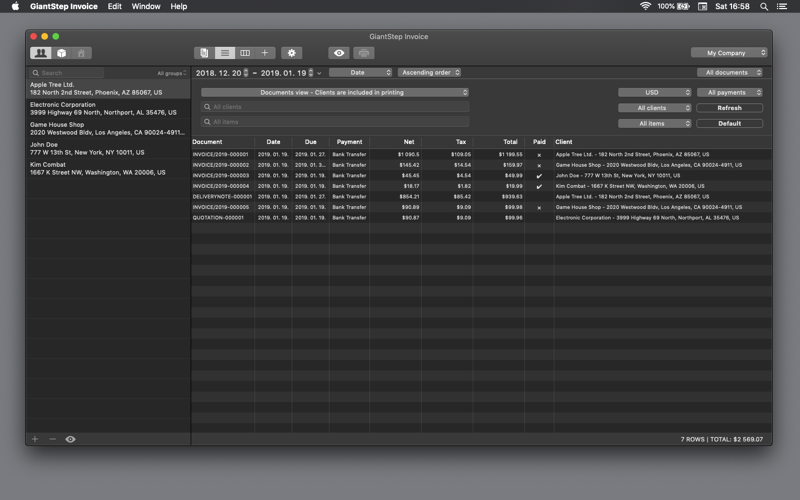Add a new document with plus icon
The image size is (800, 500).
265,53
